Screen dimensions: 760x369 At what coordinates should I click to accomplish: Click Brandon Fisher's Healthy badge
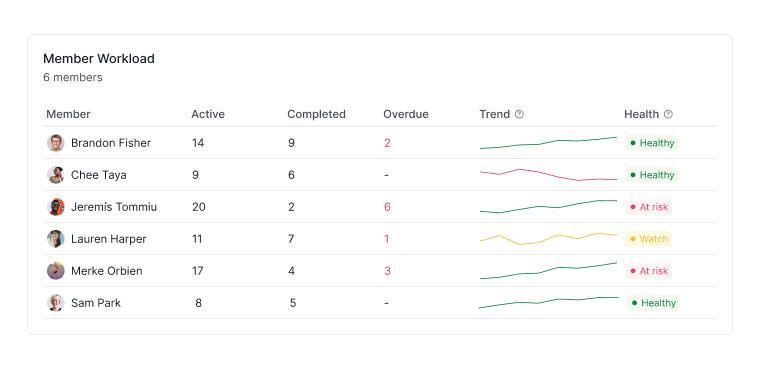coord(651,143)
